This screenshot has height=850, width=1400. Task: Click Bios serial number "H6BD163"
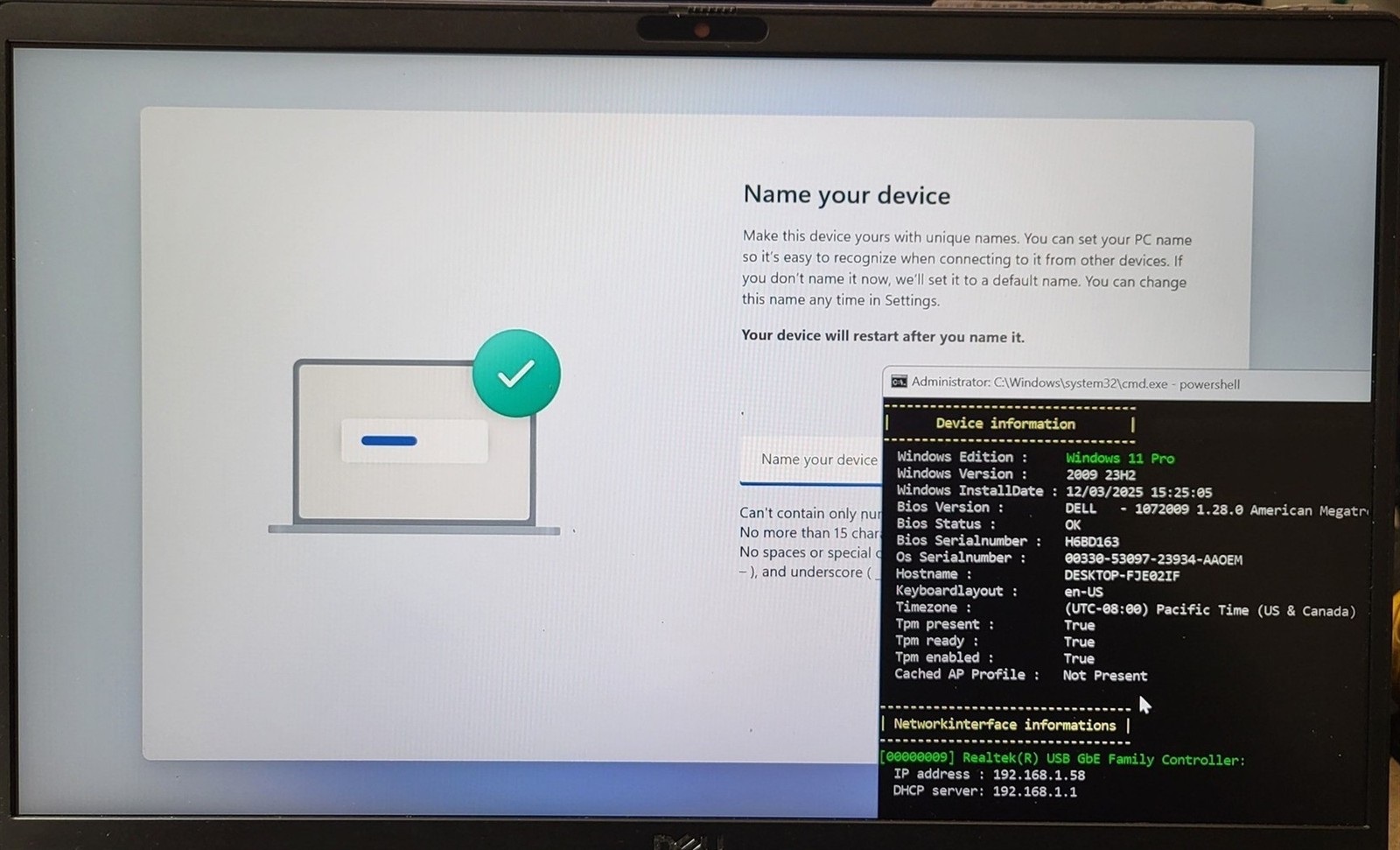tap(1091, 542)
